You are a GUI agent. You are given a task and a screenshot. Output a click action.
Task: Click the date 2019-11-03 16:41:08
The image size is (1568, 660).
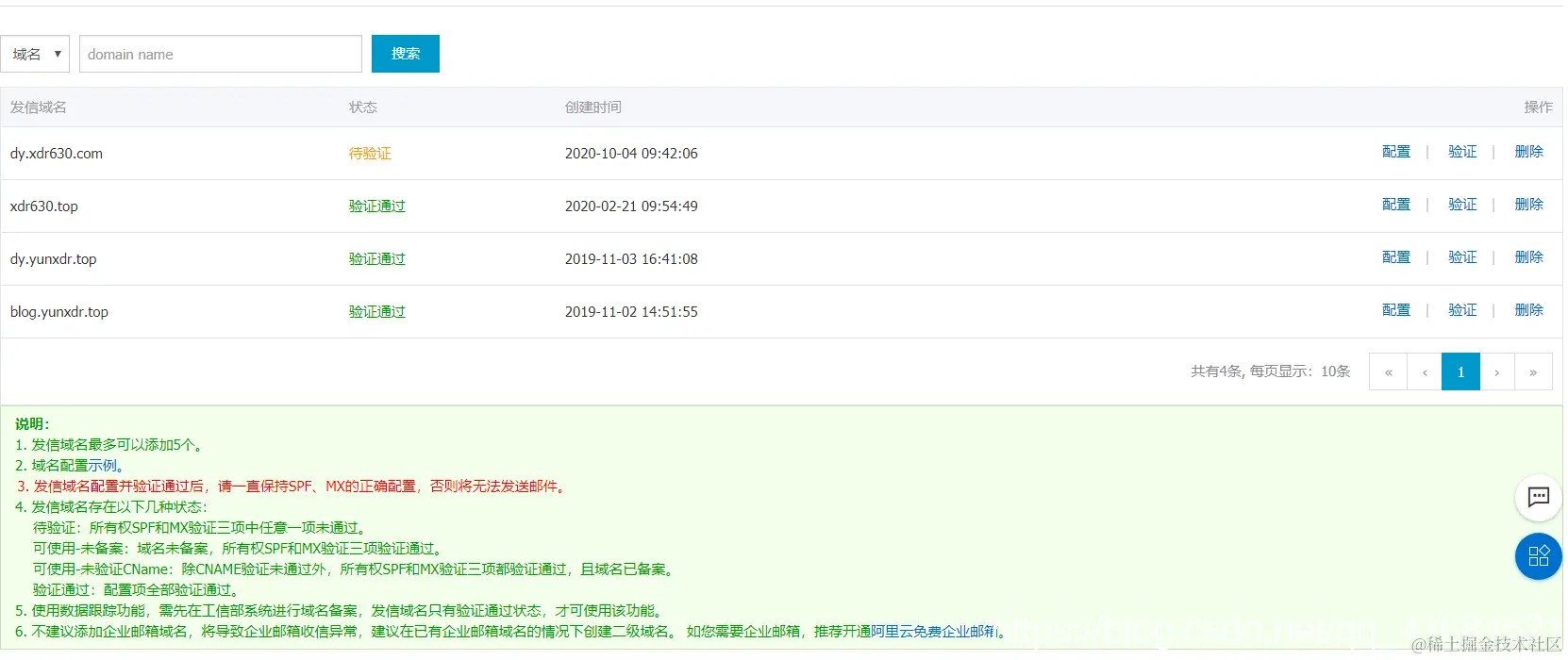pos(631,259)
